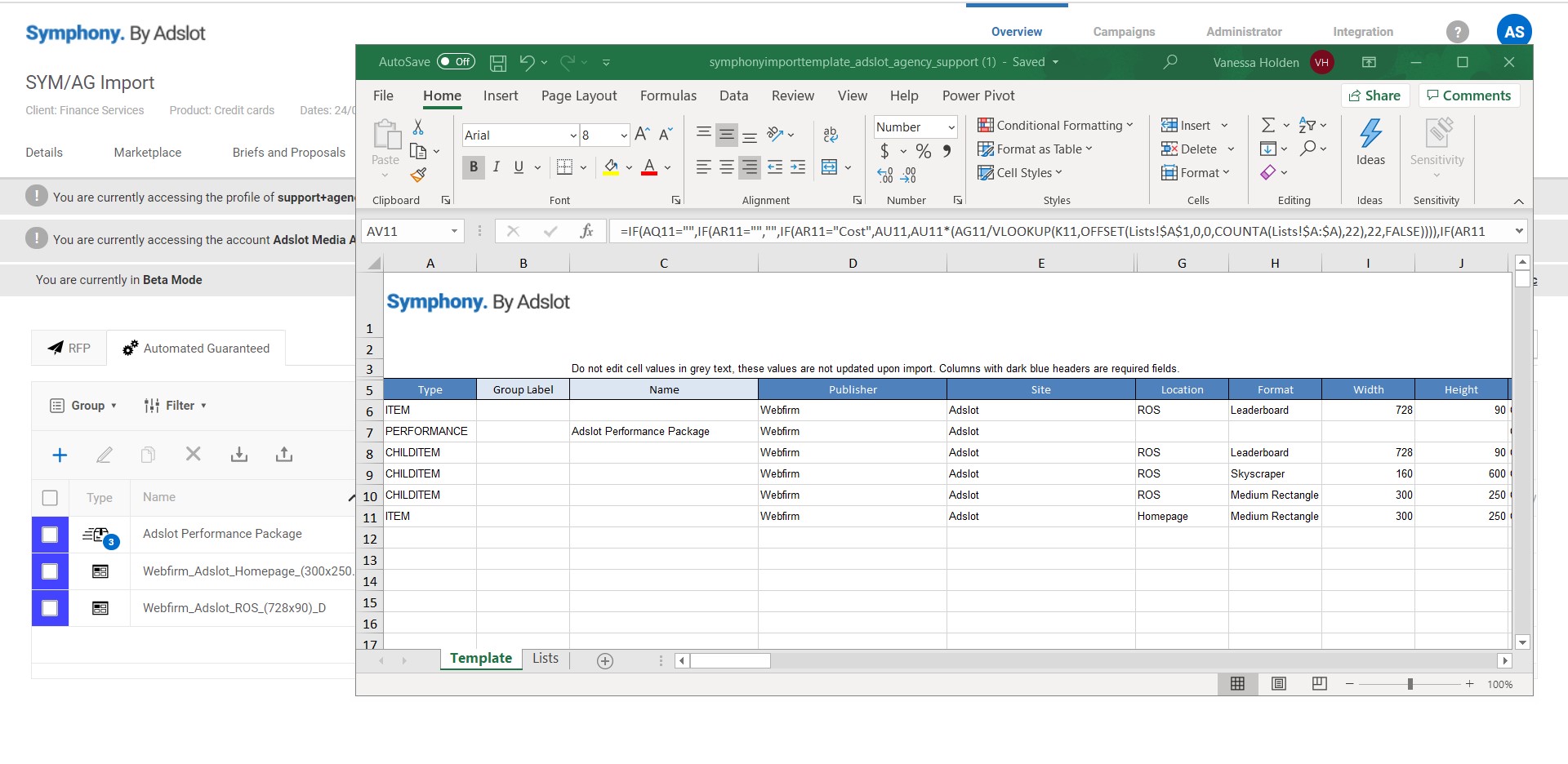The image size is (1568, 764).
Task: Open the Briefs and Proposals link
Action: [x=289, y=153]
